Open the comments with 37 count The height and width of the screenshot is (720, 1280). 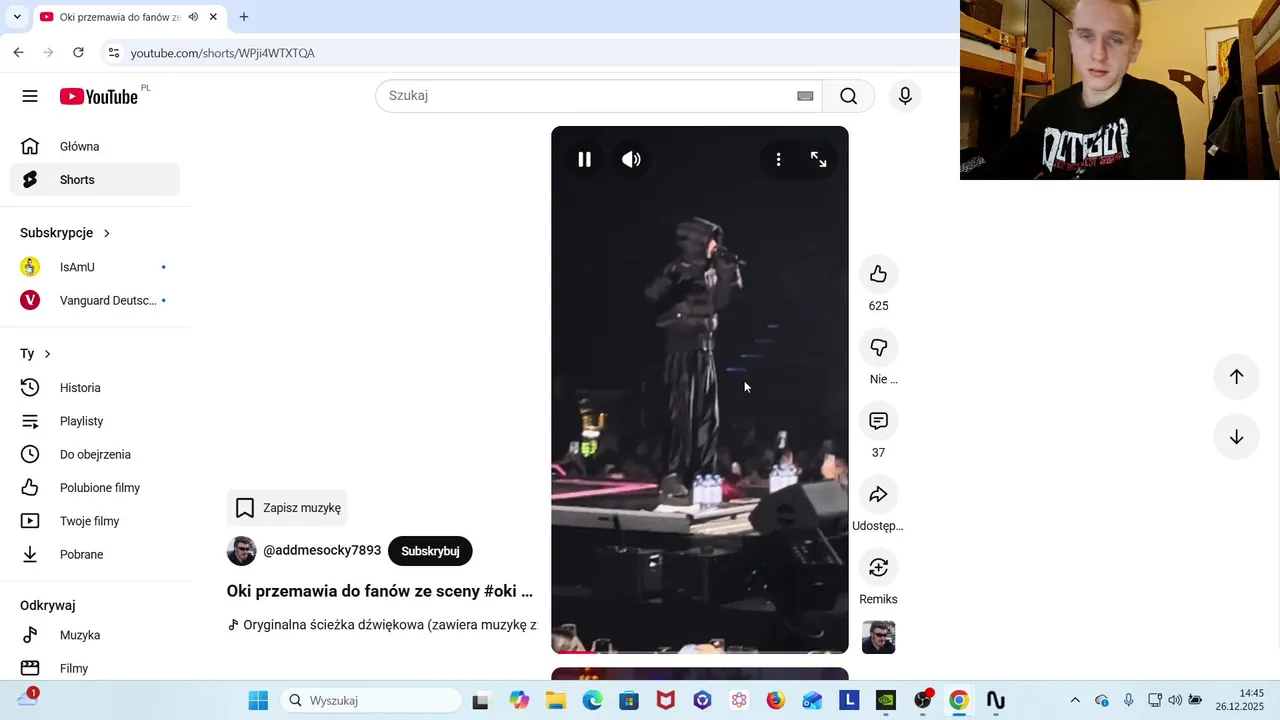pyautogui.click(x=878, y=421)
